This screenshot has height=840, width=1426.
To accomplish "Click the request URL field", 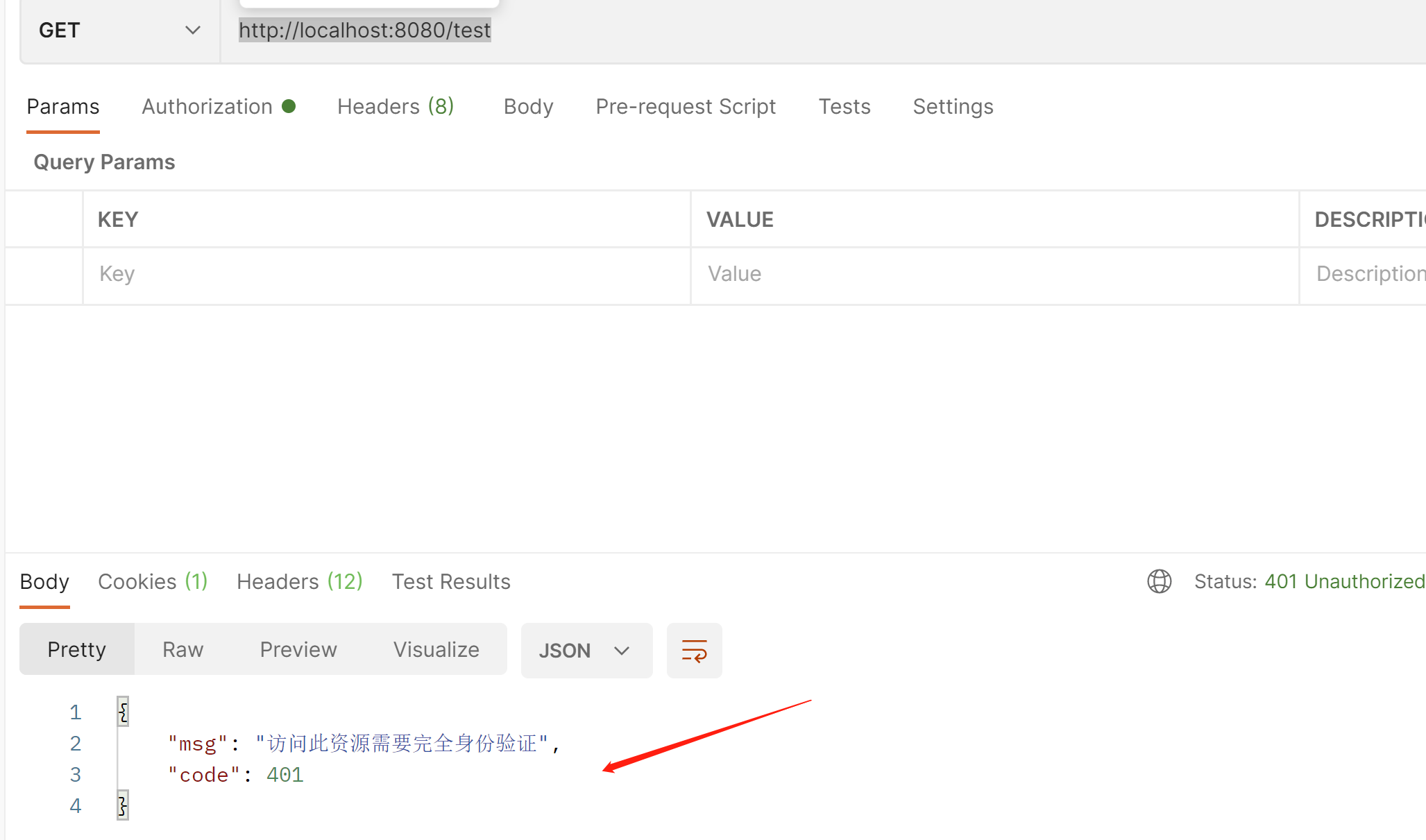I will coord(763,31).
